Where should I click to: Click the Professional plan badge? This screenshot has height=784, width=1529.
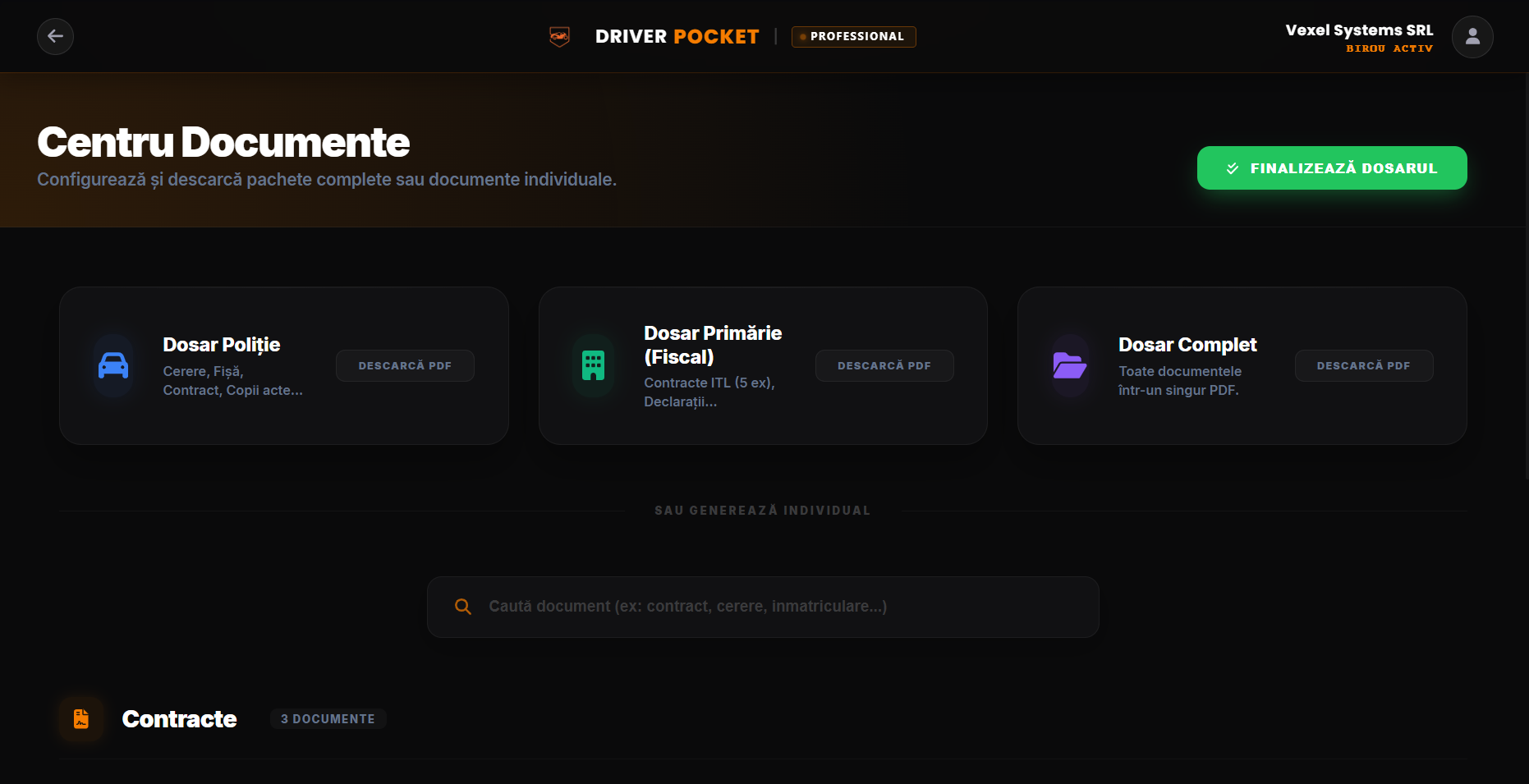click(854, 37)
